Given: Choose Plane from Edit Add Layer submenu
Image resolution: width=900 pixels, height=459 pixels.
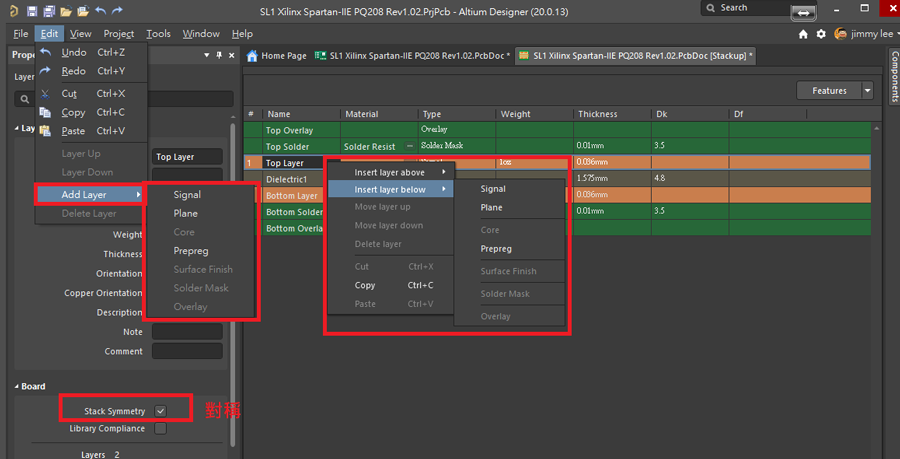Looking at the screenshot, I should 186,213.
